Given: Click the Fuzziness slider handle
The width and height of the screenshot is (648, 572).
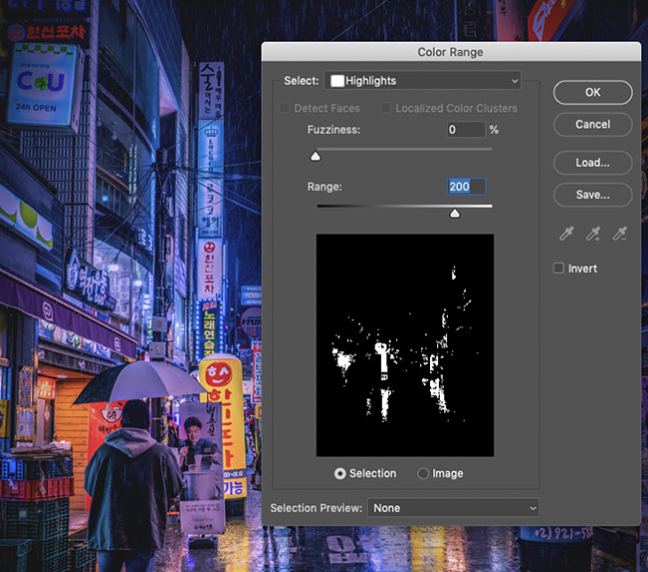Looking at the screenshot, I should coord(316,156).
